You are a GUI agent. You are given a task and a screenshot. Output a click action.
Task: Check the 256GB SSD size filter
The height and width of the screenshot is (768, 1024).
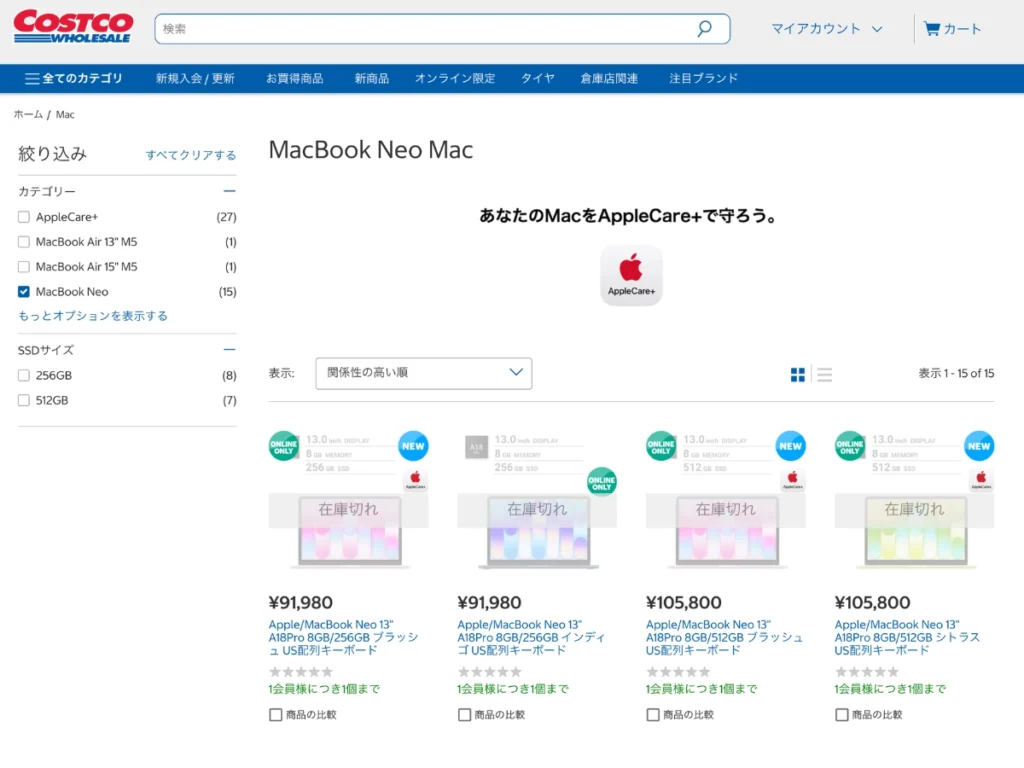click(24, 376)
